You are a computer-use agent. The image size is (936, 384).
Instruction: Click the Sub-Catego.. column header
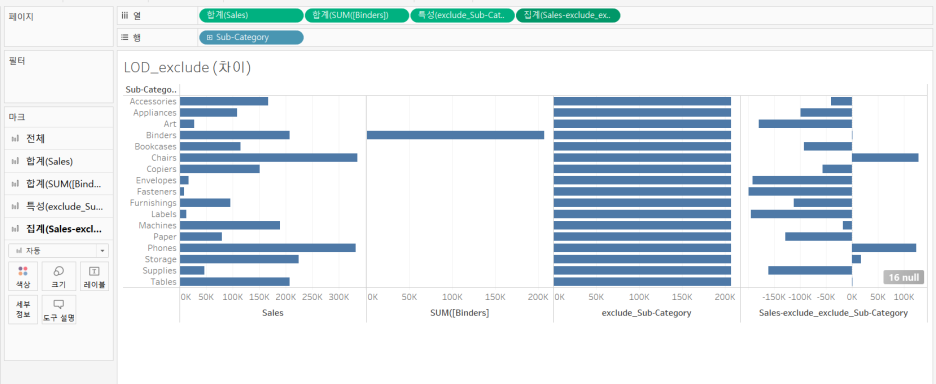pyautogui.click(x=151, y=90)
